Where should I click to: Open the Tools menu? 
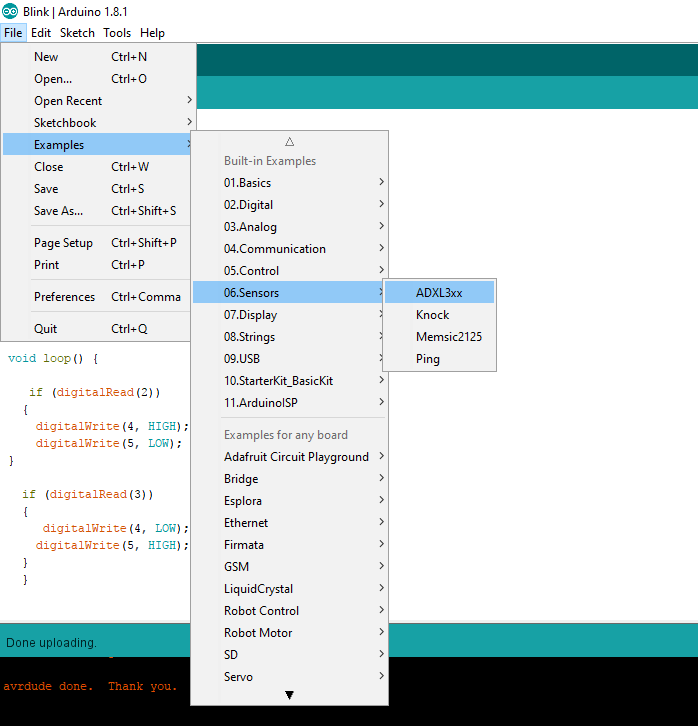click(x=117, y=33)
